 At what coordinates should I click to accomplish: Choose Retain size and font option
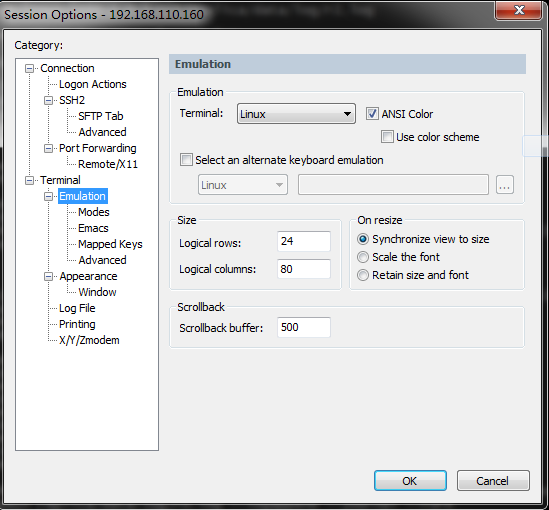pos(363,275)
